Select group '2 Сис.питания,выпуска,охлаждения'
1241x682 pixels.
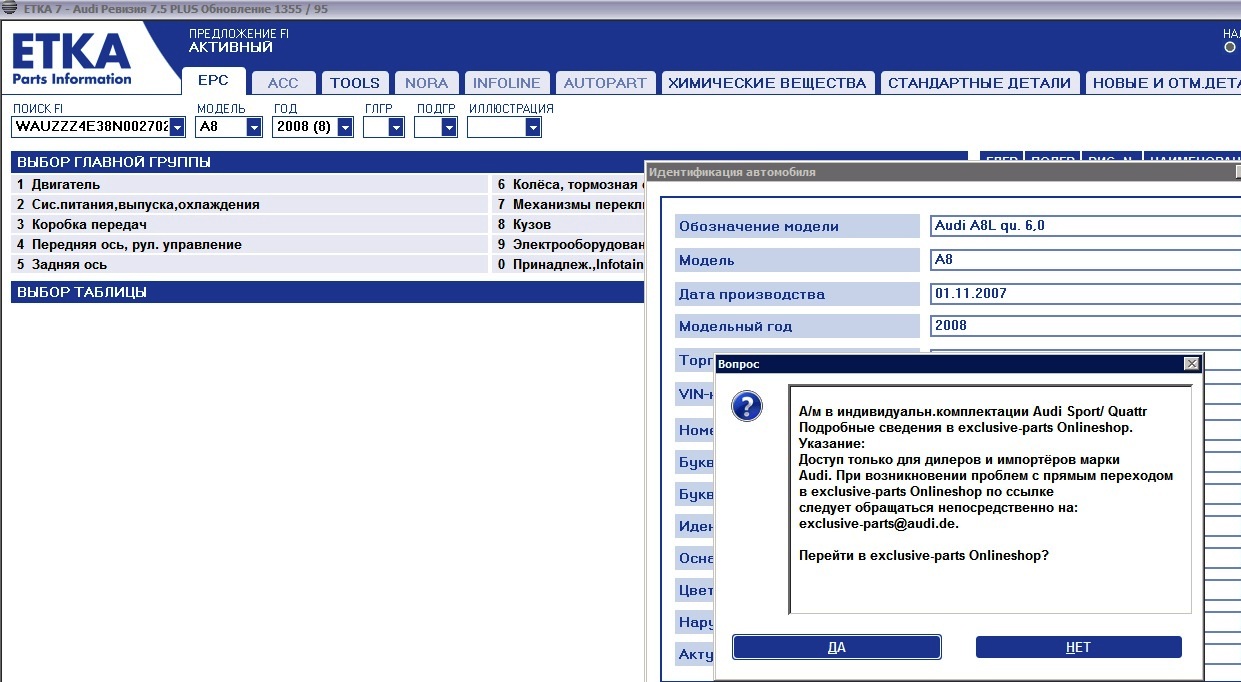(250, 205)
